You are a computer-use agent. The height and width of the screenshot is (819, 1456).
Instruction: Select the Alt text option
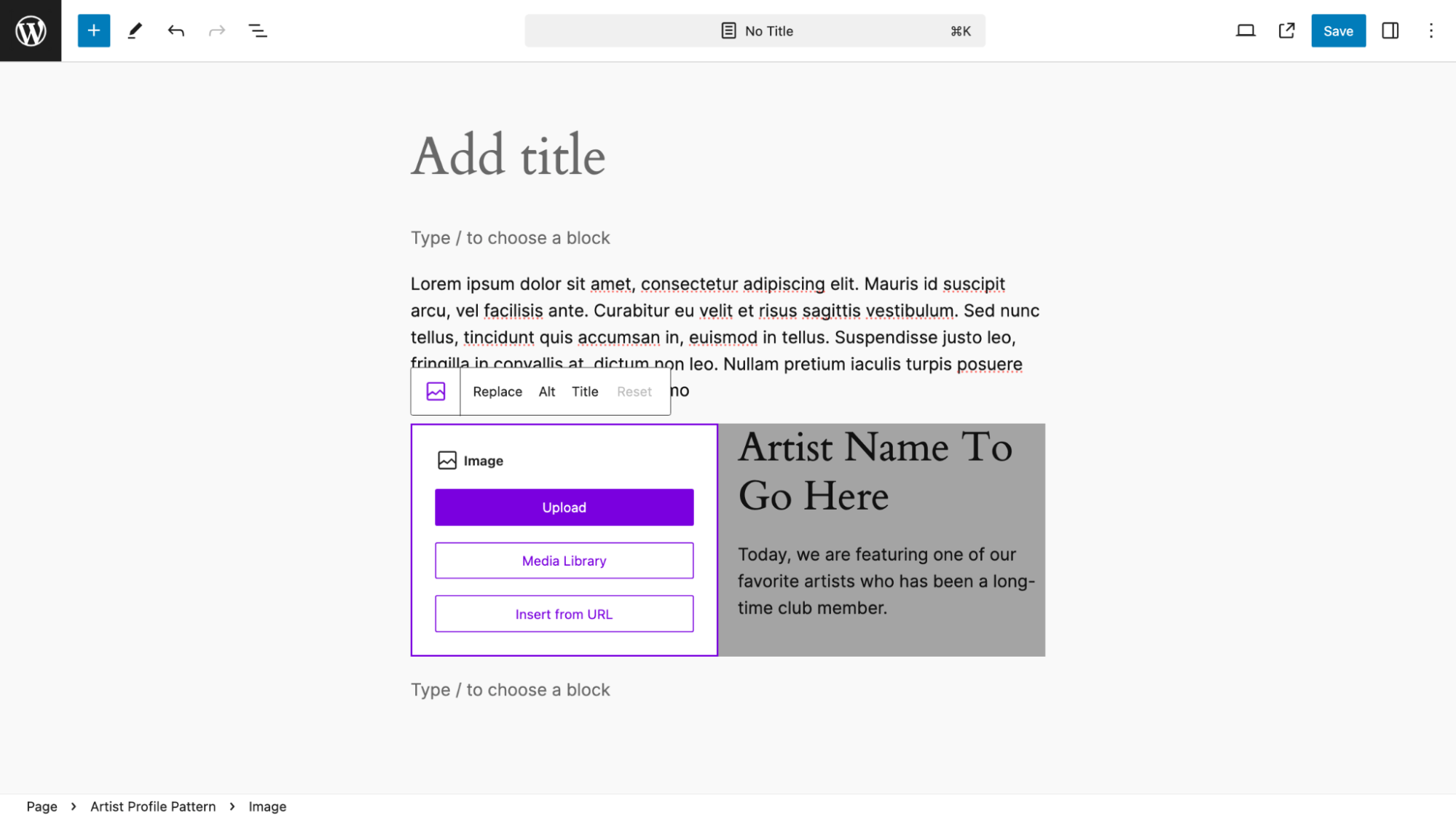[547, 391]
